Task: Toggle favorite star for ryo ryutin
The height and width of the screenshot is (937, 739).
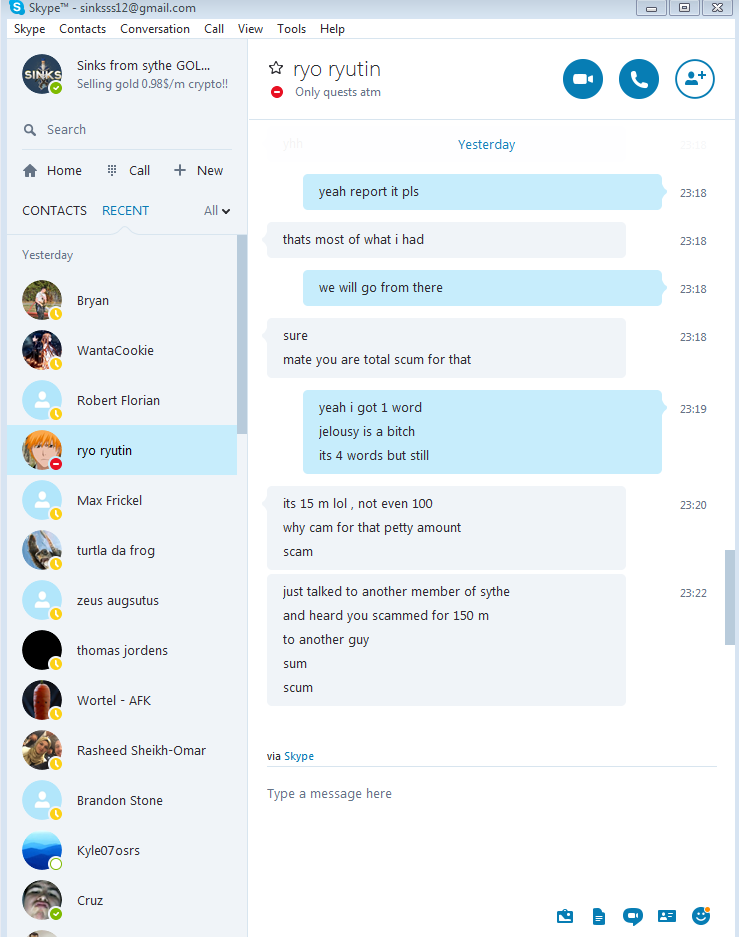Action: click(x=275, y=68)
